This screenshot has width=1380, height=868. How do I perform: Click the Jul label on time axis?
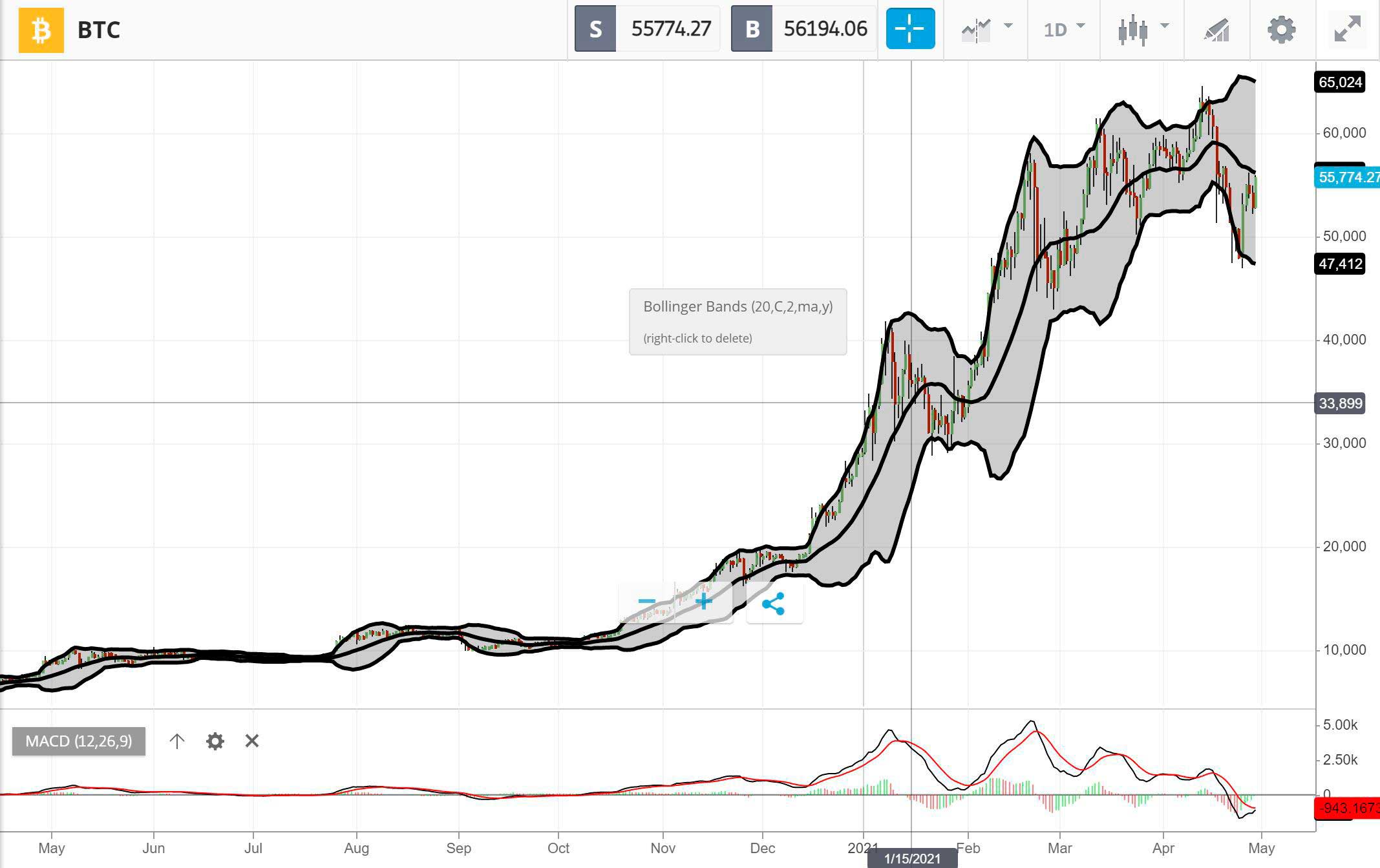[x=253, y=848]
